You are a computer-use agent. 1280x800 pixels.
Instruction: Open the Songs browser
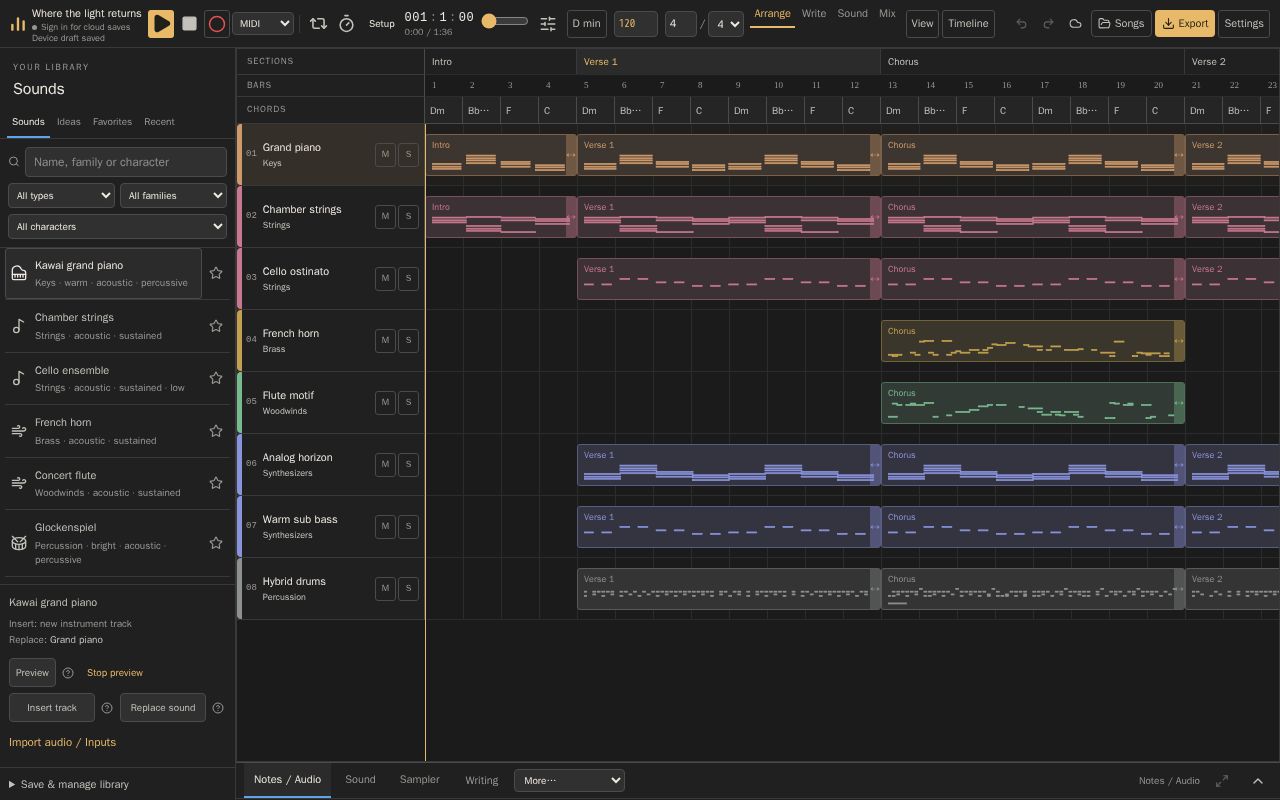[x=1121, y=23]
